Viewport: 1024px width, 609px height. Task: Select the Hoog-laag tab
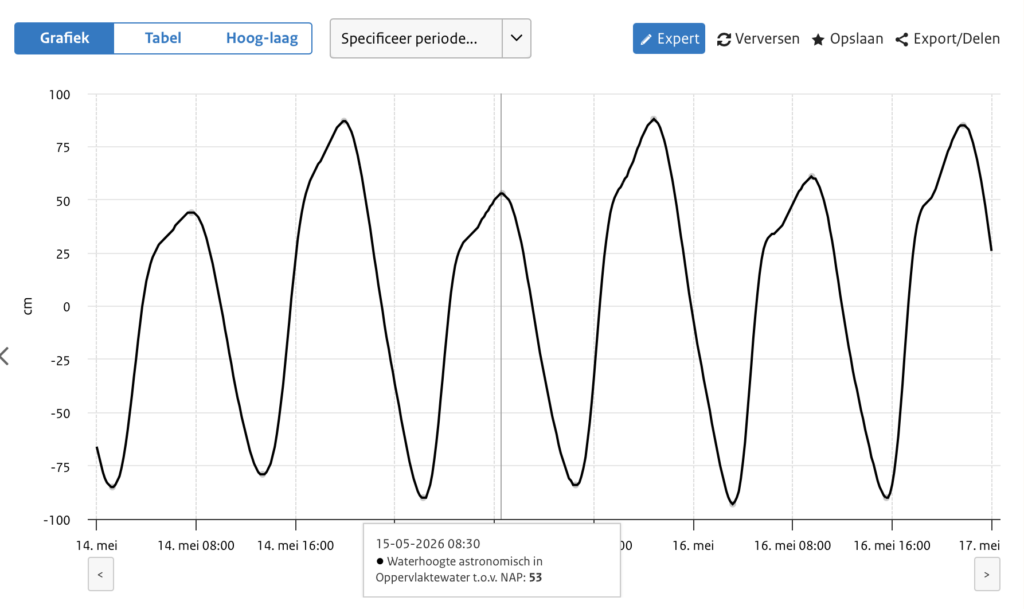point(261,39)
